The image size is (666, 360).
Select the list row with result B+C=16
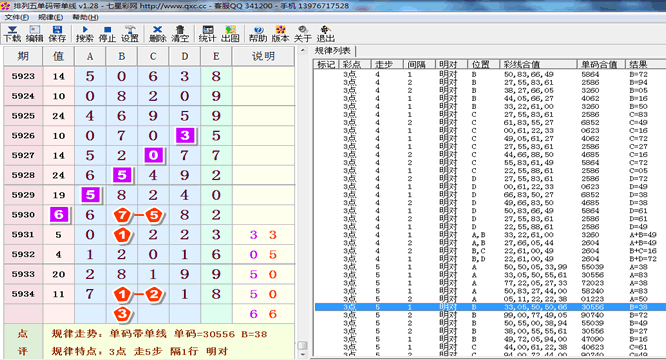(x=490, y=251)
